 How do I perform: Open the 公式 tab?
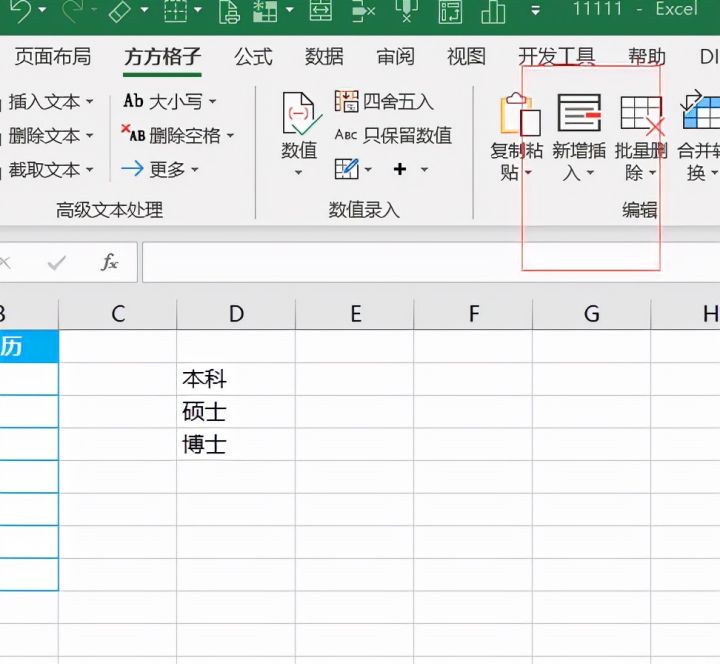(x=253, y=57)
